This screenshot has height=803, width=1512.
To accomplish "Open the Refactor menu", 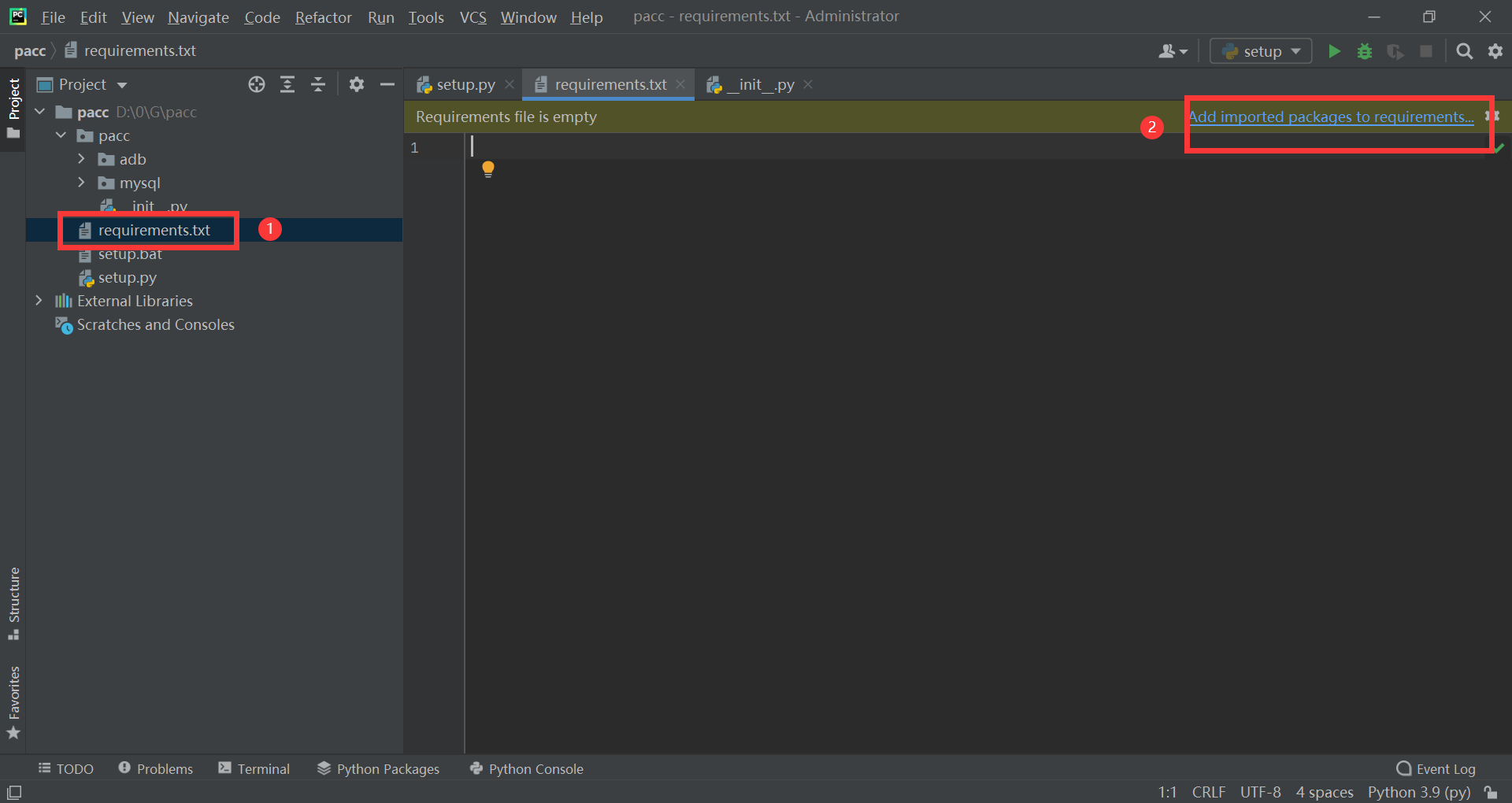I will tap(323, 17).
